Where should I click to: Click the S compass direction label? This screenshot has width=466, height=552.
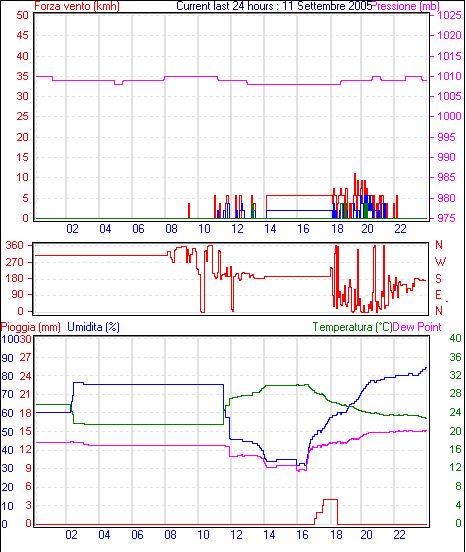click(438, 279)
